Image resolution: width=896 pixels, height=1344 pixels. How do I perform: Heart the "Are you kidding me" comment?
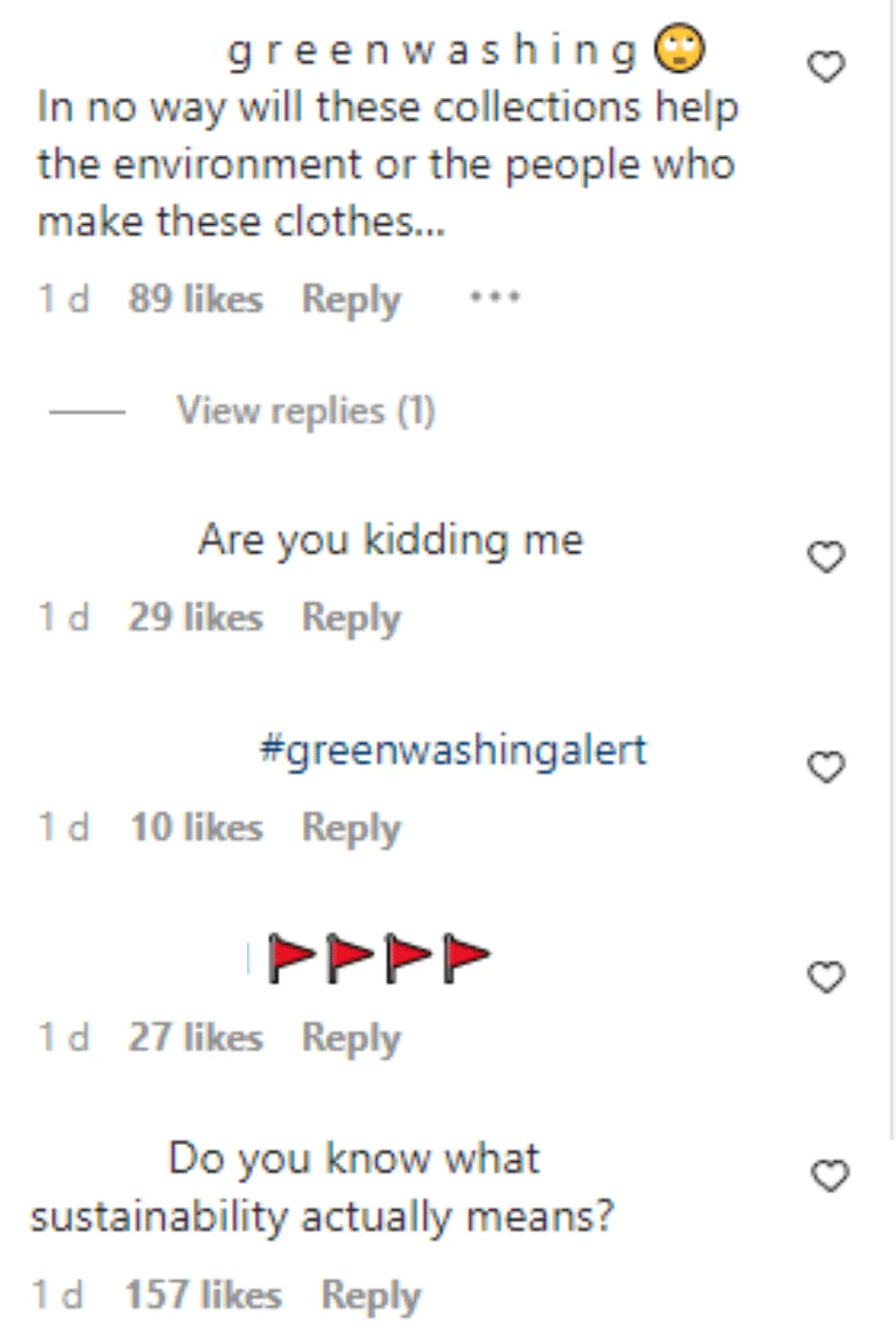pos(825,556)
